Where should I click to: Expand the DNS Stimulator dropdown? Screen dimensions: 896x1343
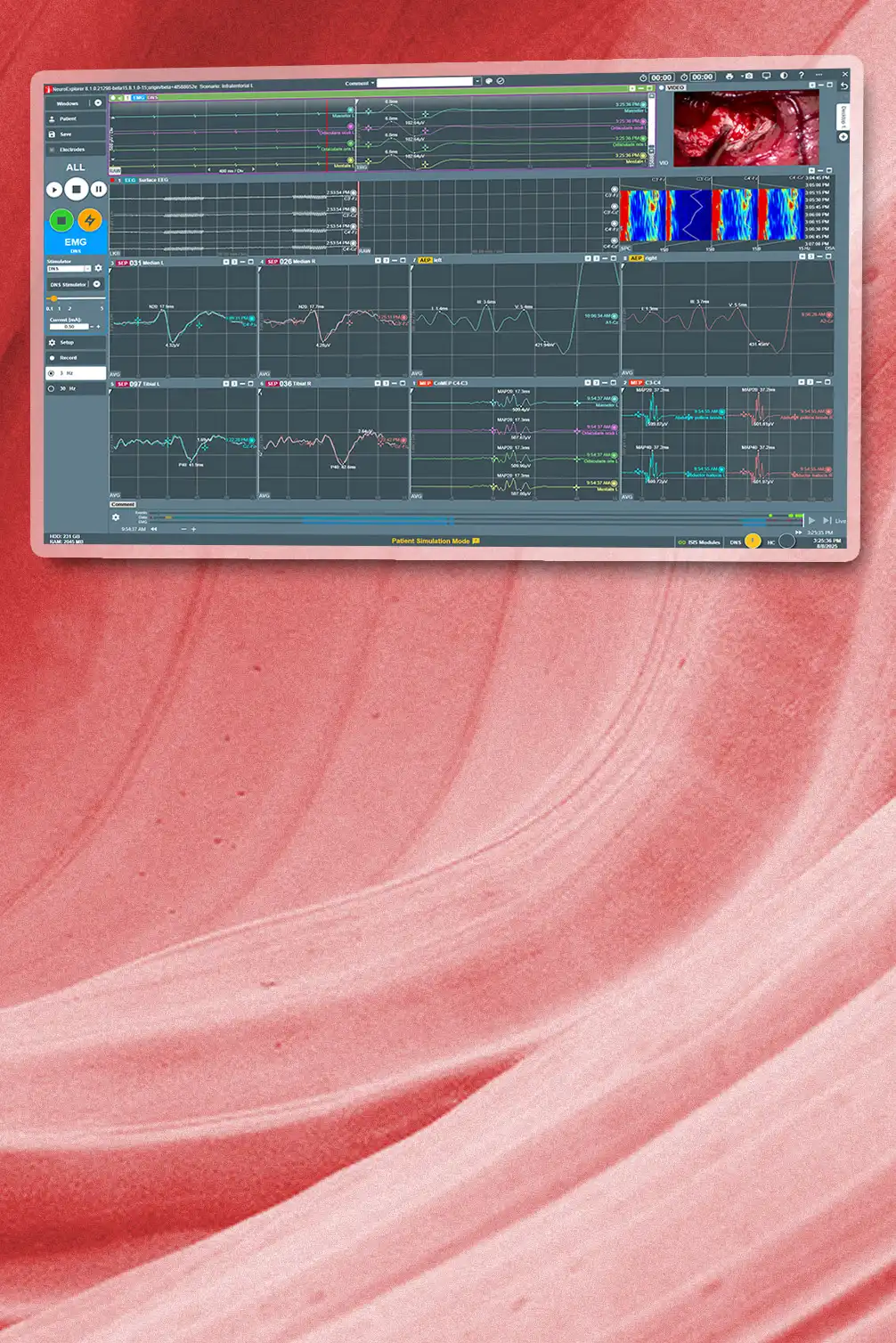[x=96, y=284]
